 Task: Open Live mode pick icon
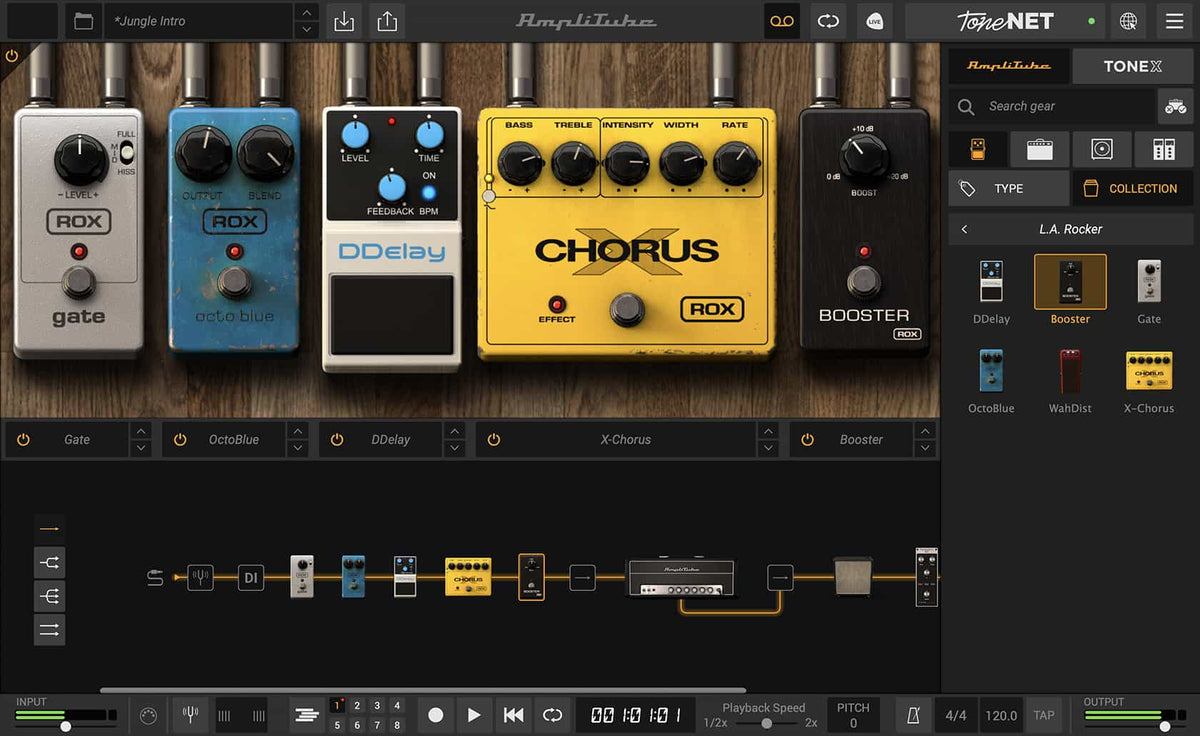875,21
